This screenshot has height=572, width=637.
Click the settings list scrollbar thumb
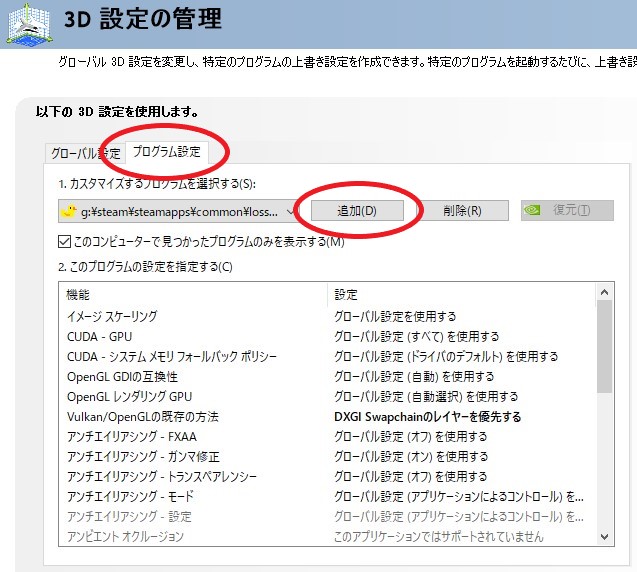tap(604, 347)
